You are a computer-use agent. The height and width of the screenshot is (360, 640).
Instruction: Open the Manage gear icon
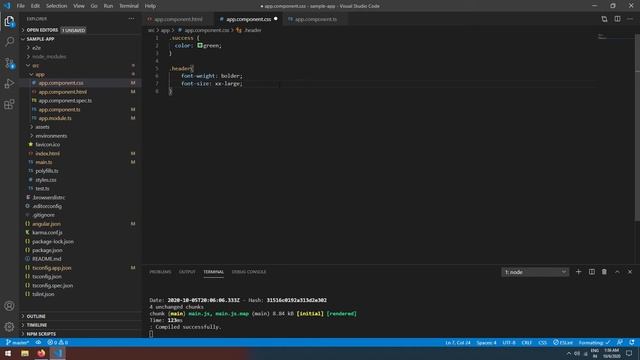coord(9,327)
